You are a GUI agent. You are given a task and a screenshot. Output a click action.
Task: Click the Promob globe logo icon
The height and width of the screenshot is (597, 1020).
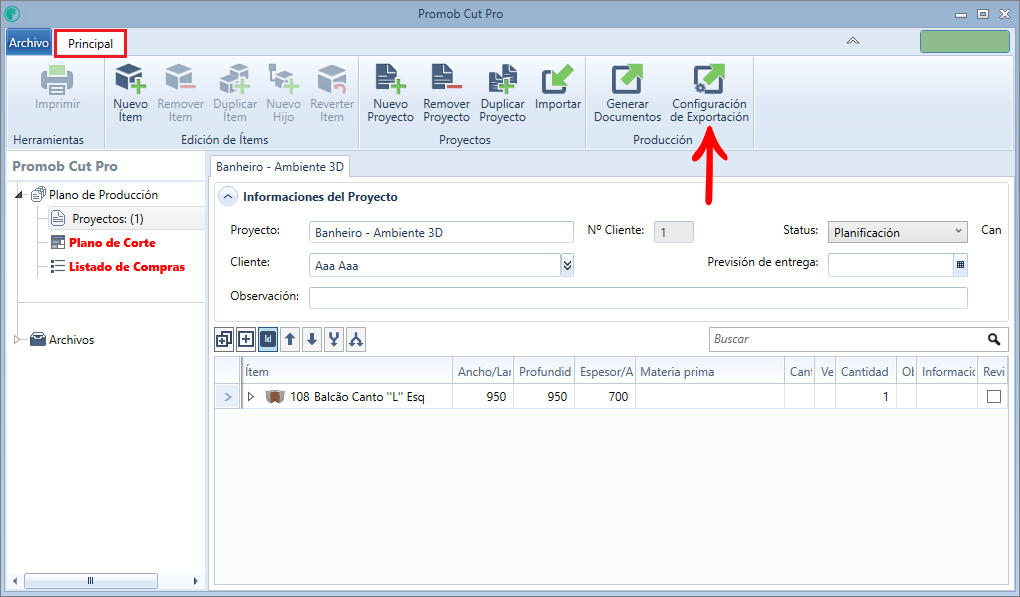(x=12, y=13)
